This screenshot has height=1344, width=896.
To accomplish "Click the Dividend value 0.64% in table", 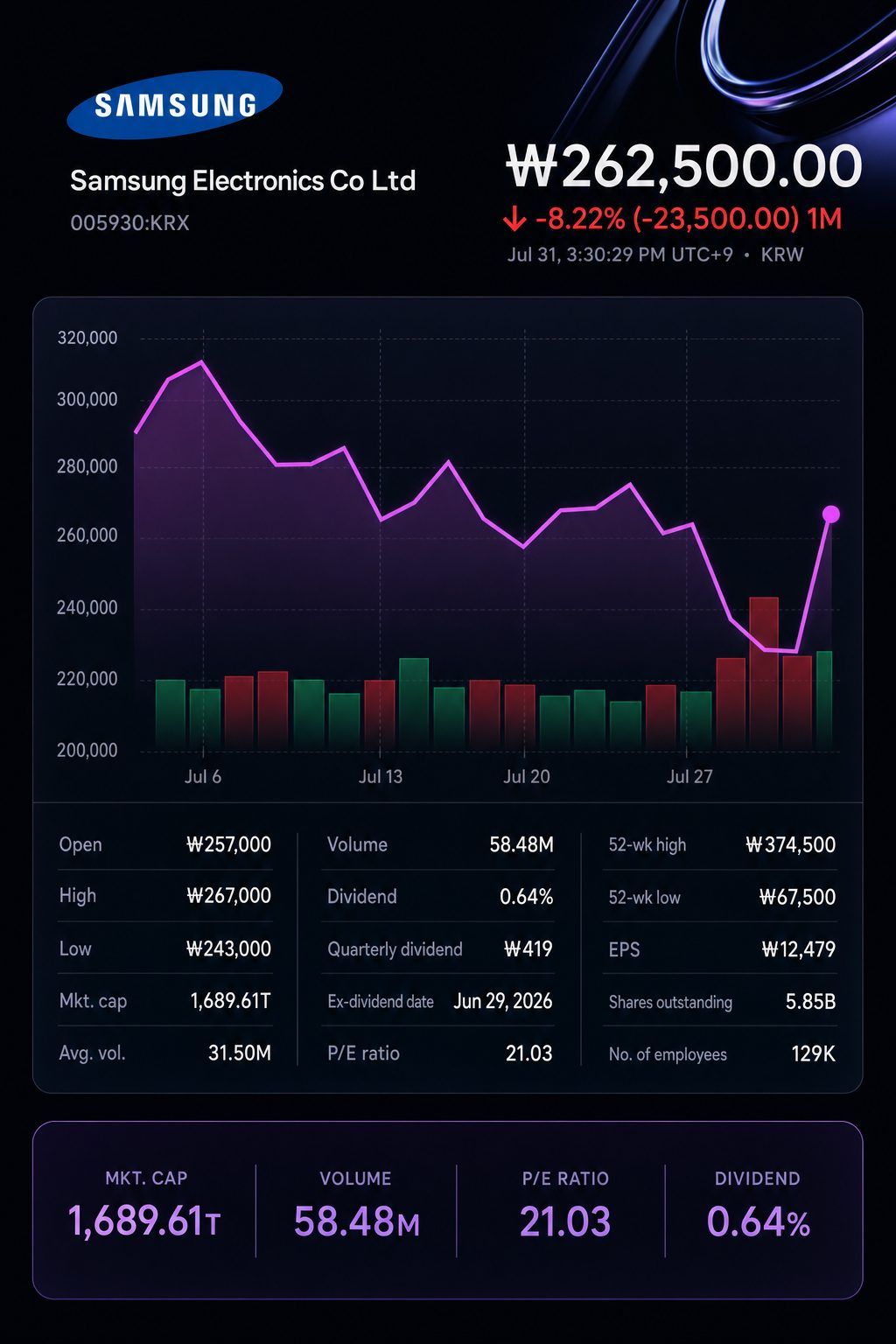I will [527, 897].
